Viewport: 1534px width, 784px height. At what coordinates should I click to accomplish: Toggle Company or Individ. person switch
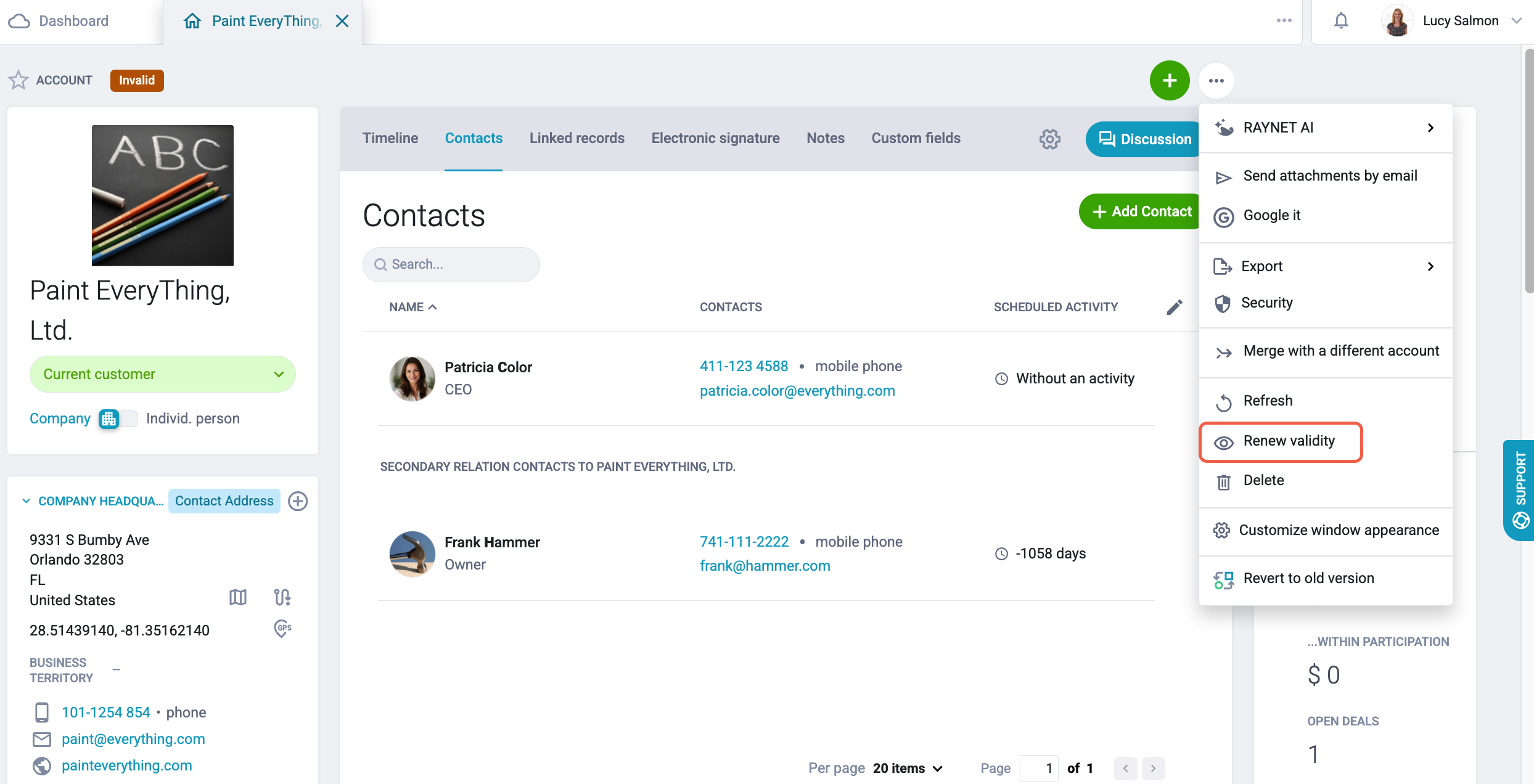[x=118, y=419]
